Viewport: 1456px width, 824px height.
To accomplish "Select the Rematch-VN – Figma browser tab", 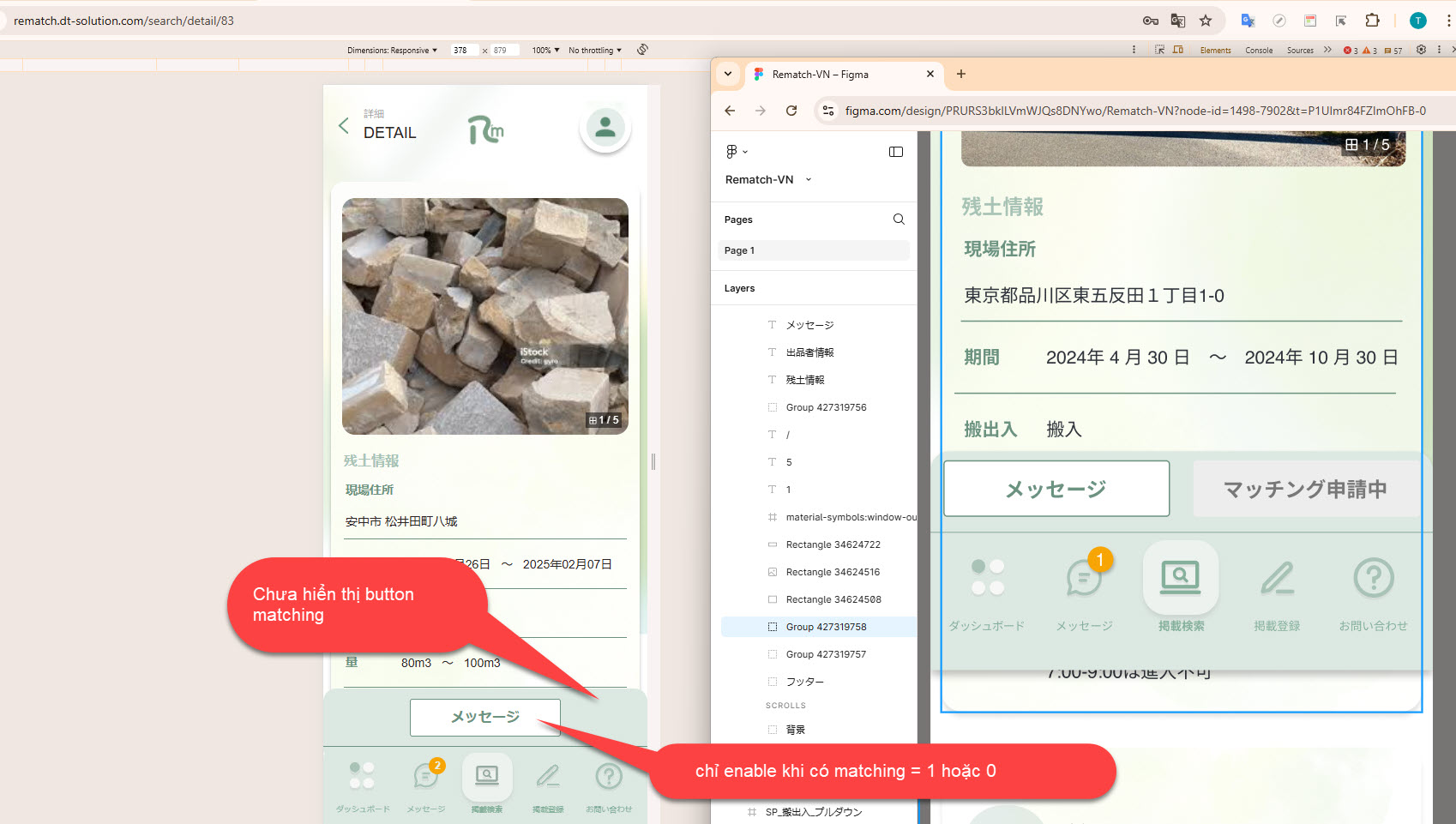I will tap(820, 75).
